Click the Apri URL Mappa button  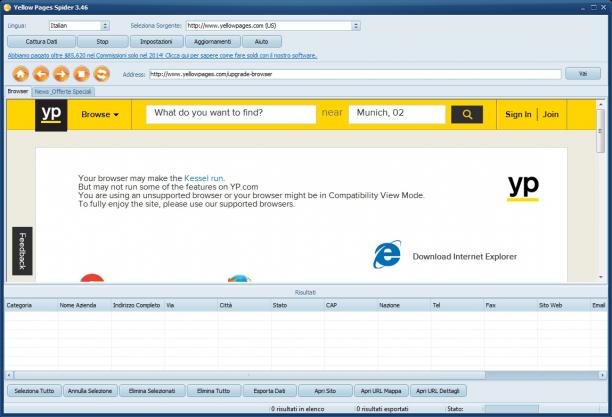pyautogui.click(x=381, y=391)
